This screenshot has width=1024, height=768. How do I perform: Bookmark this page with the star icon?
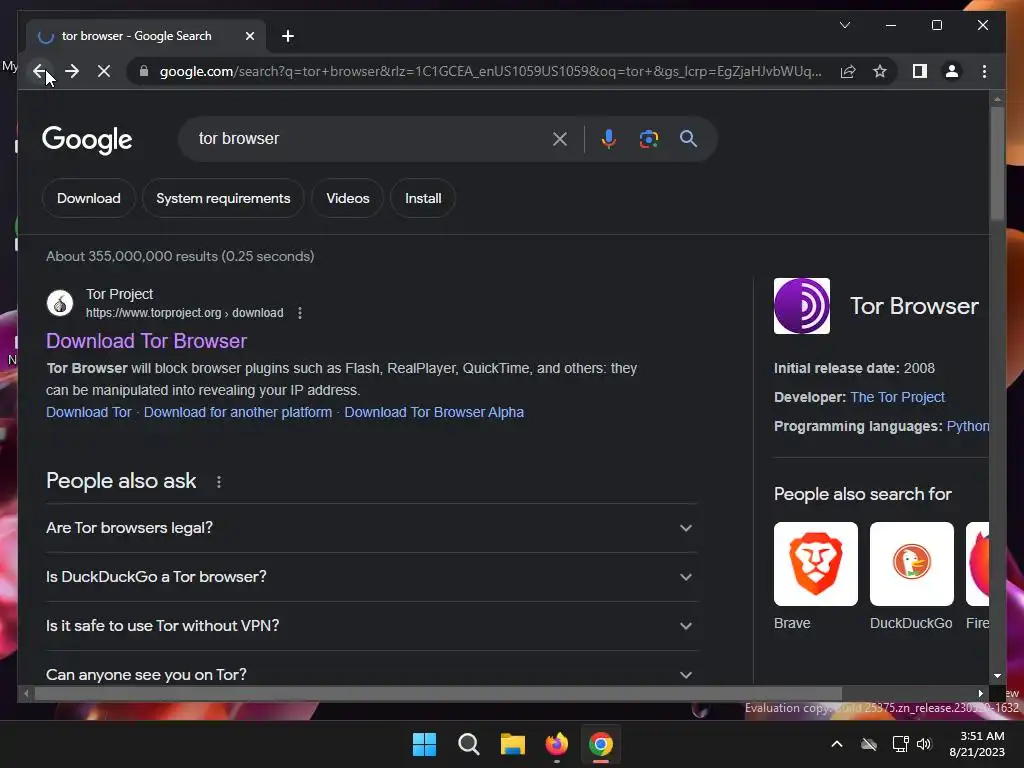880,71
